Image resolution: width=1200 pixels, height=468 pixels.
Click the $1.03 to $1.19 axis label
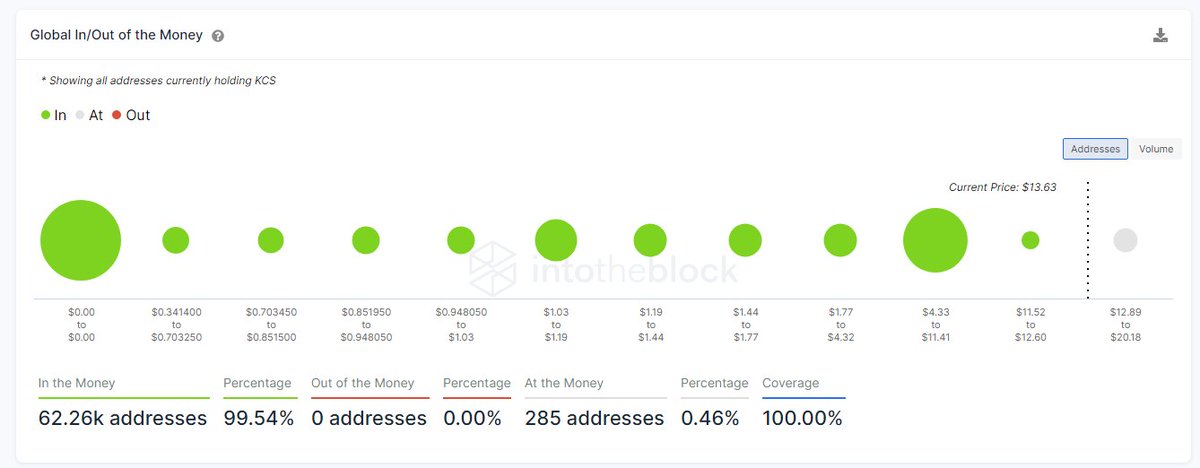pyautogui.click(x=556, y=325)
